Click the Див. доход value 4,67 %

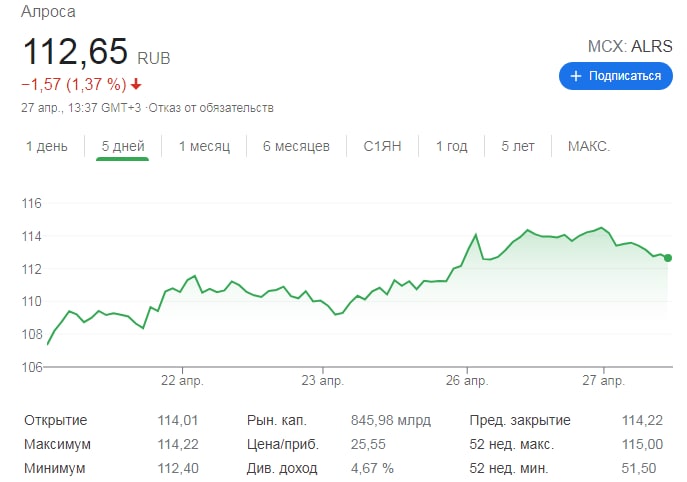[372, 468]
